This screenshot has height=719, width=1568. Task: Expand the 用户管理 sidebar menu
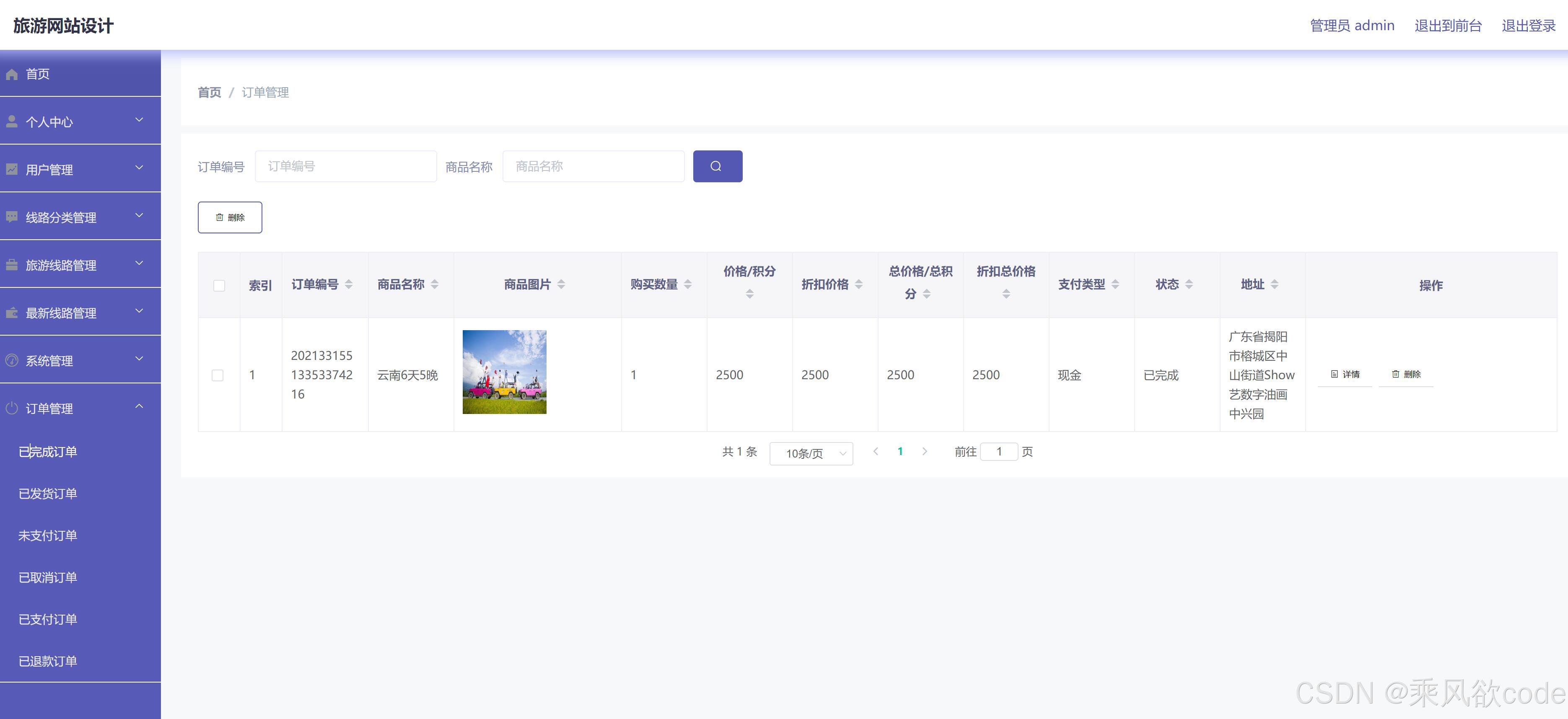pyautogui.click(x=80, y=169)
